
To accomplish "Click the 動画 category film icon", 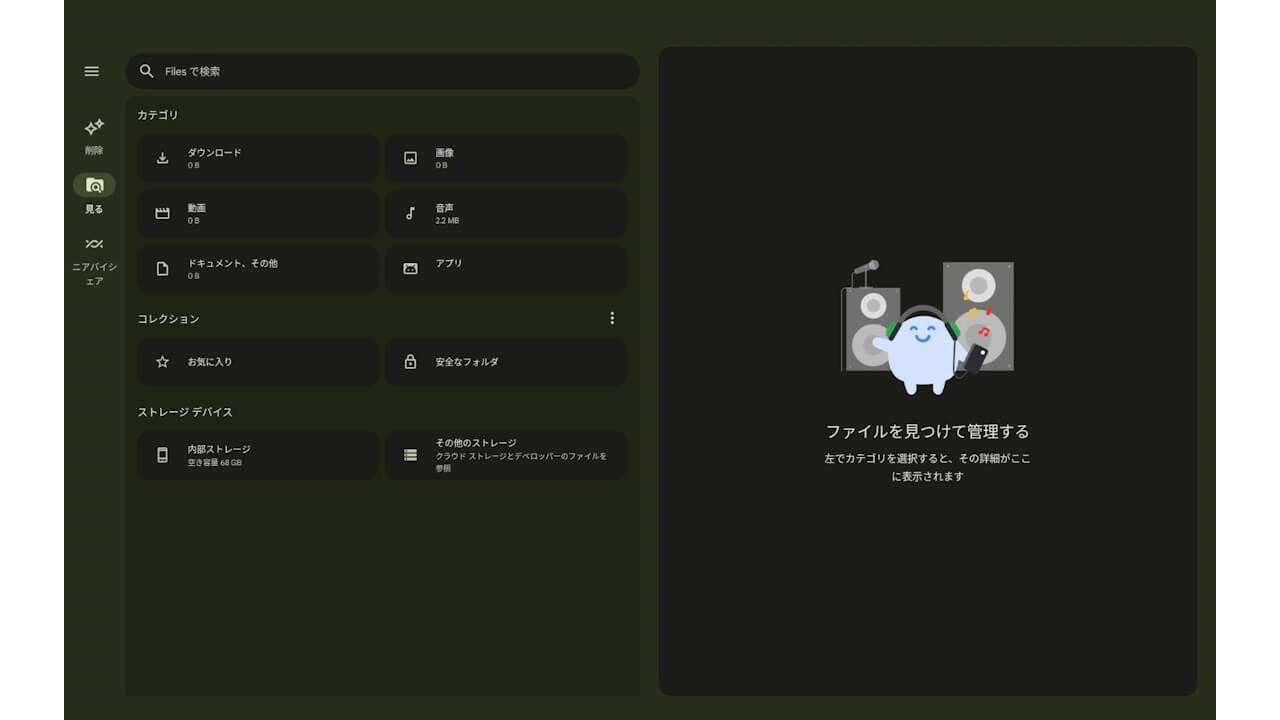I will click(x=162, y=213).
